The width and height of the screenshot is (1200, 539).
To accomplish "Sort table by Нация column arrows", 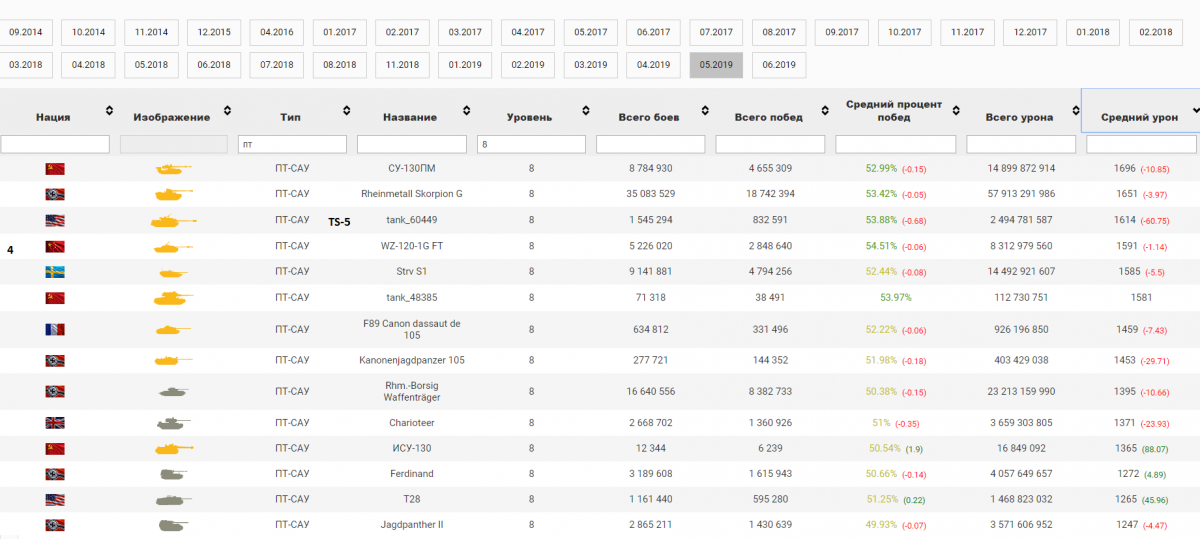I will coord(108,111).
